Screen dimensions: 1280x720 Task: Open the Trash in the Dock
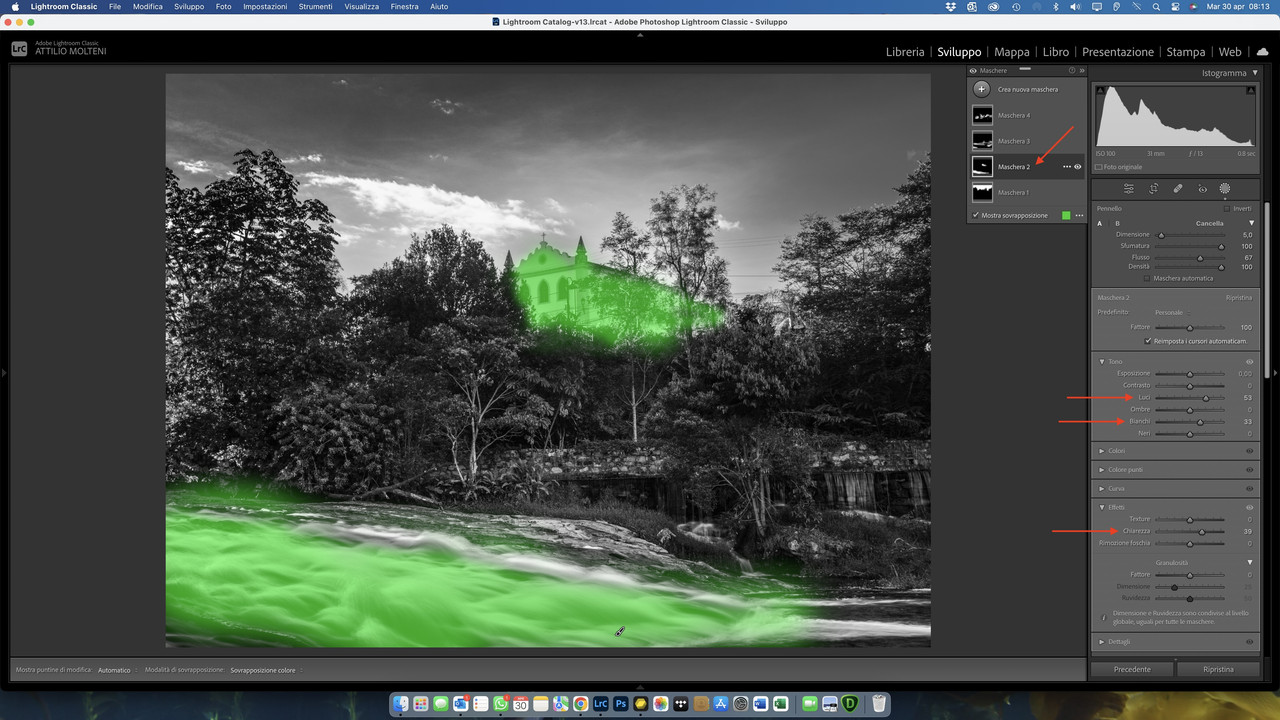pos(878,704)
